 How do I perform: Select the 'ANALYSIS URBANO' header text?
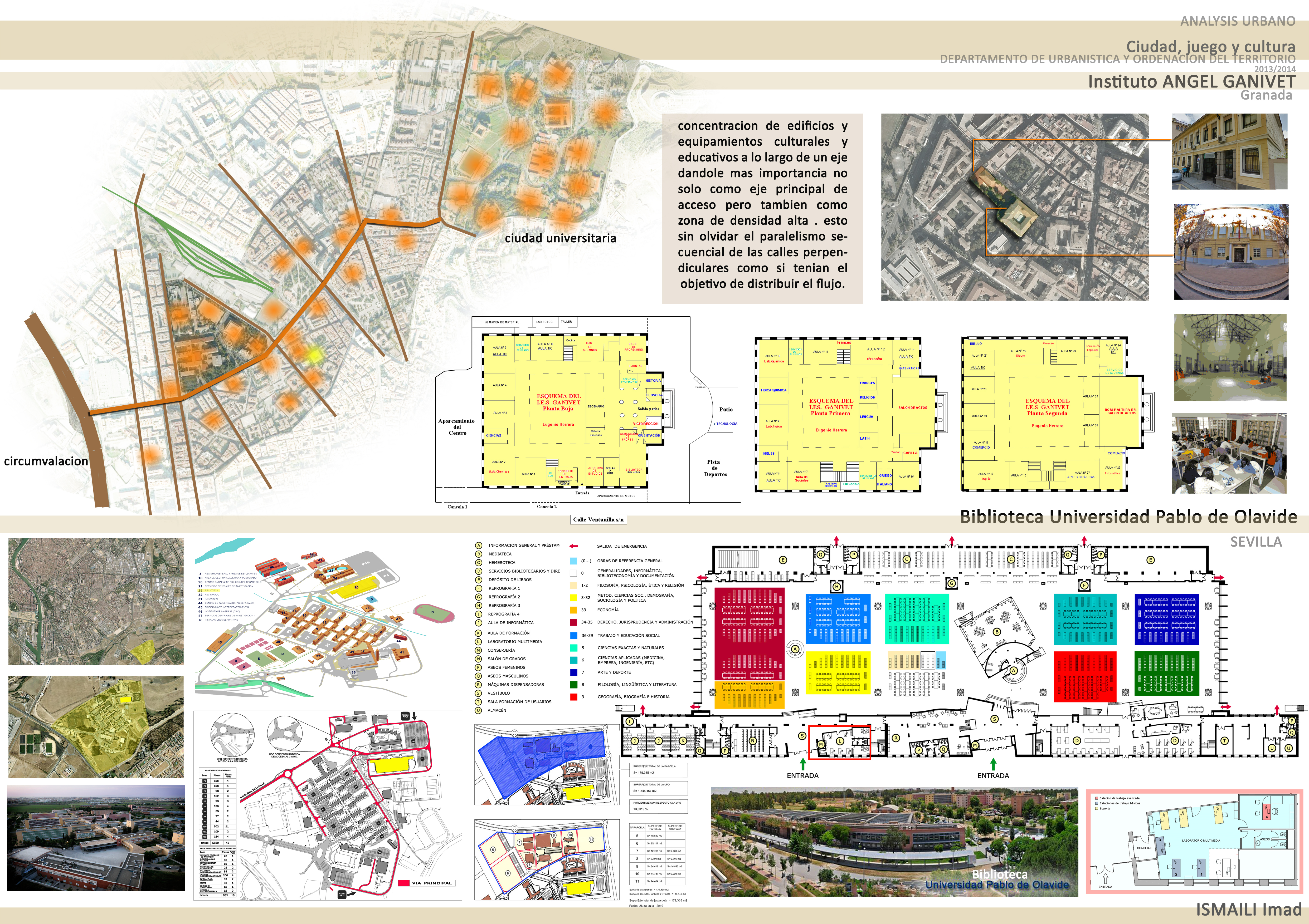[x=1238, y=21]
